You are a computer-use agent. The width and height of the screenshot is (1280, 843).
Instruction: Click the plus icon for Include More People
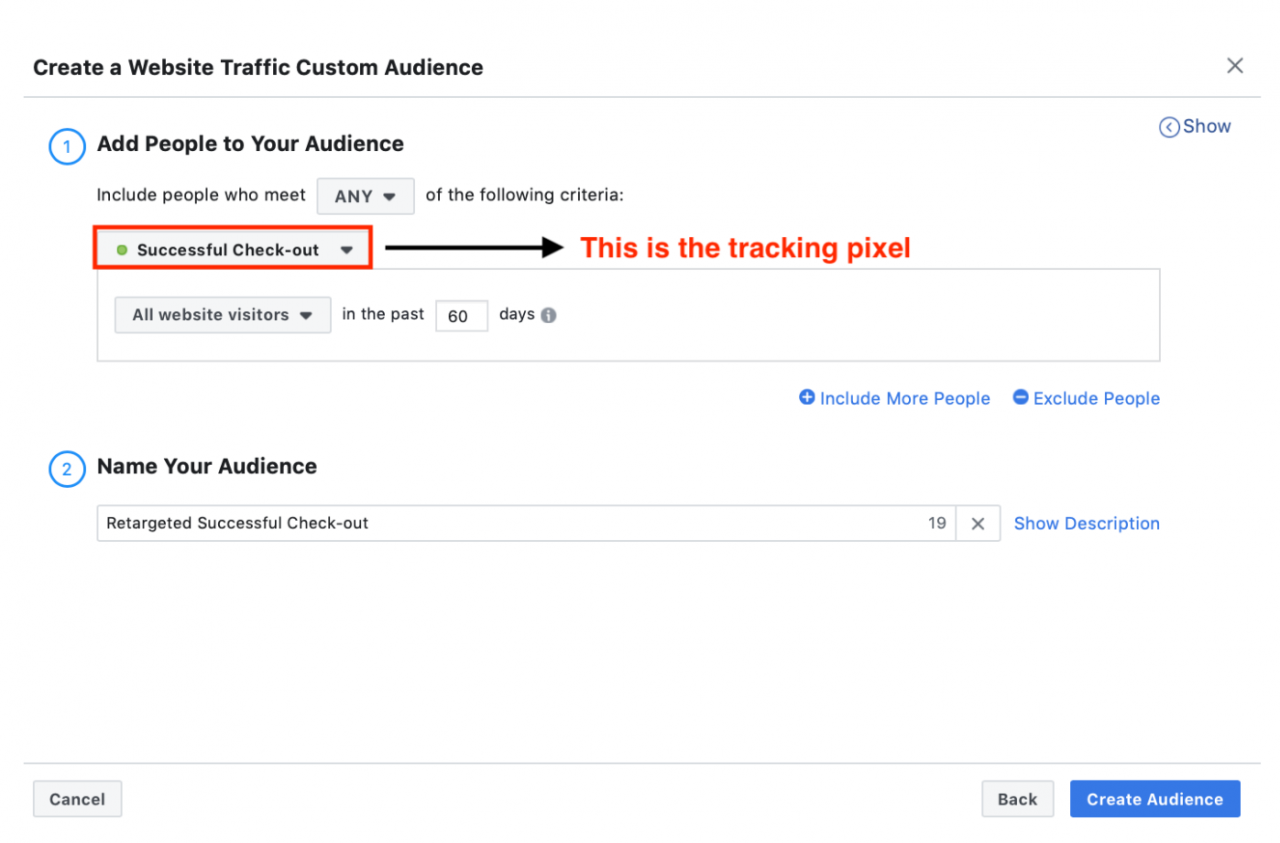(x=807, y=398)
